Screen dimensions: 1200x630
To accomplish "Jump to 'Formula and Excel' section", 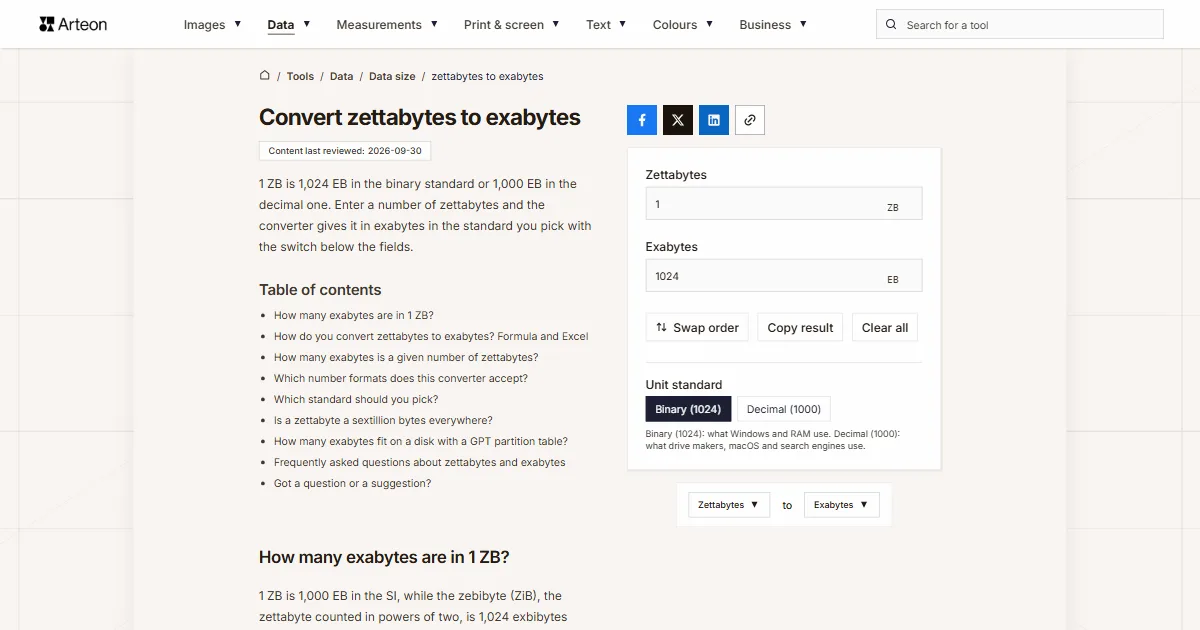I will (431, 336).
